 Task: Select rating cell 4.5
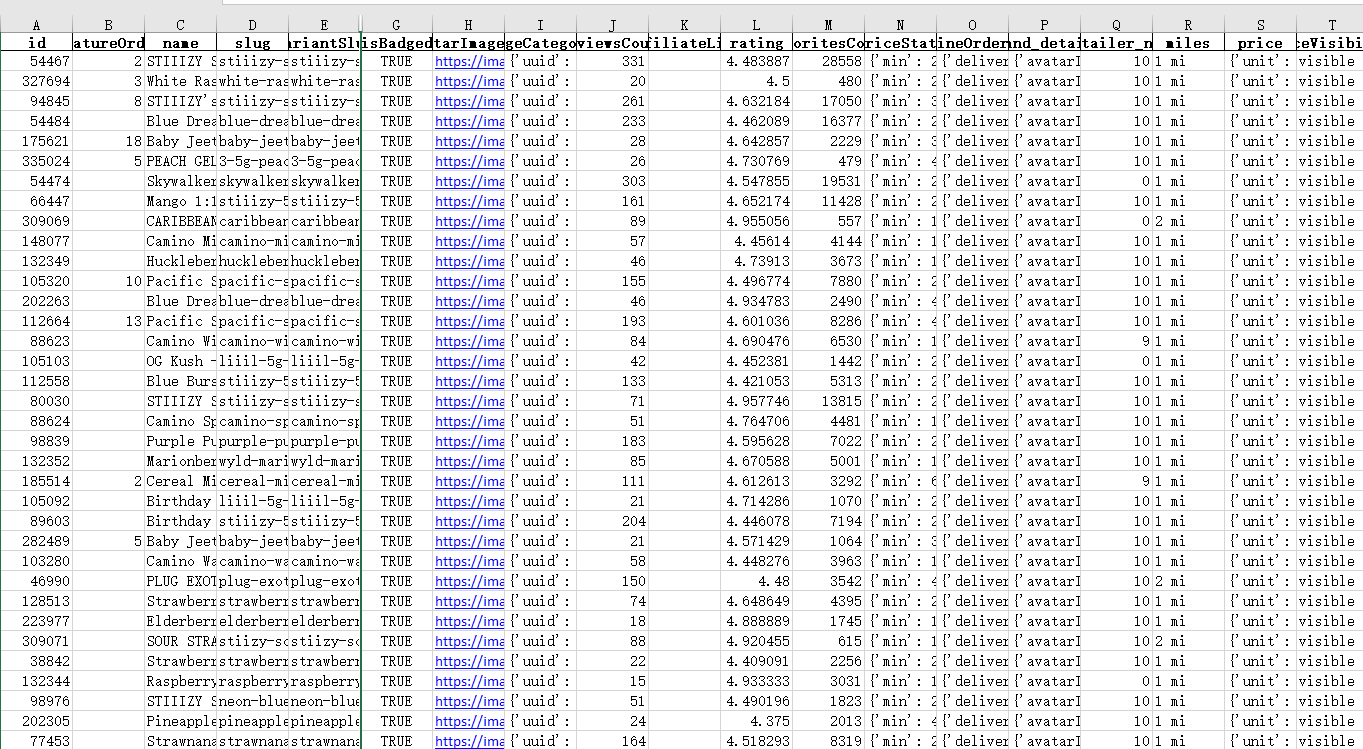[x=756, y=81]
